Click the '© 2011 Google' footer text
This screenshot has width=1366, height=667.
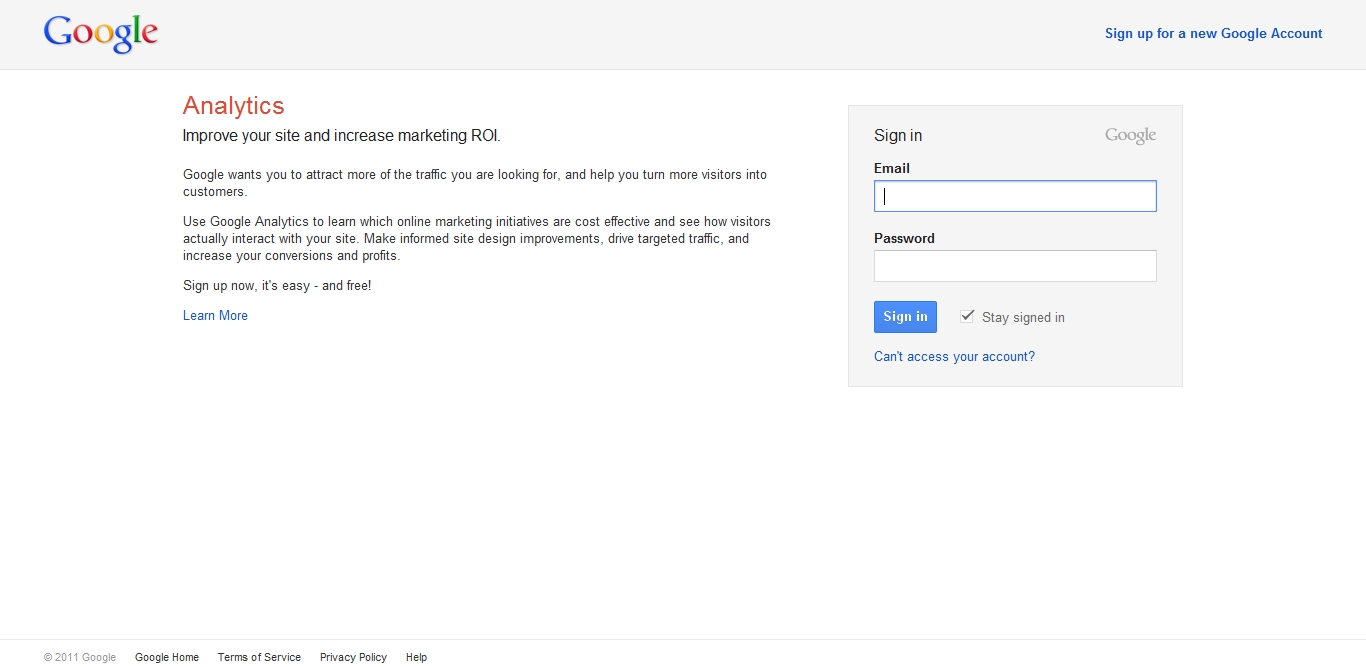tap(80, 657)
